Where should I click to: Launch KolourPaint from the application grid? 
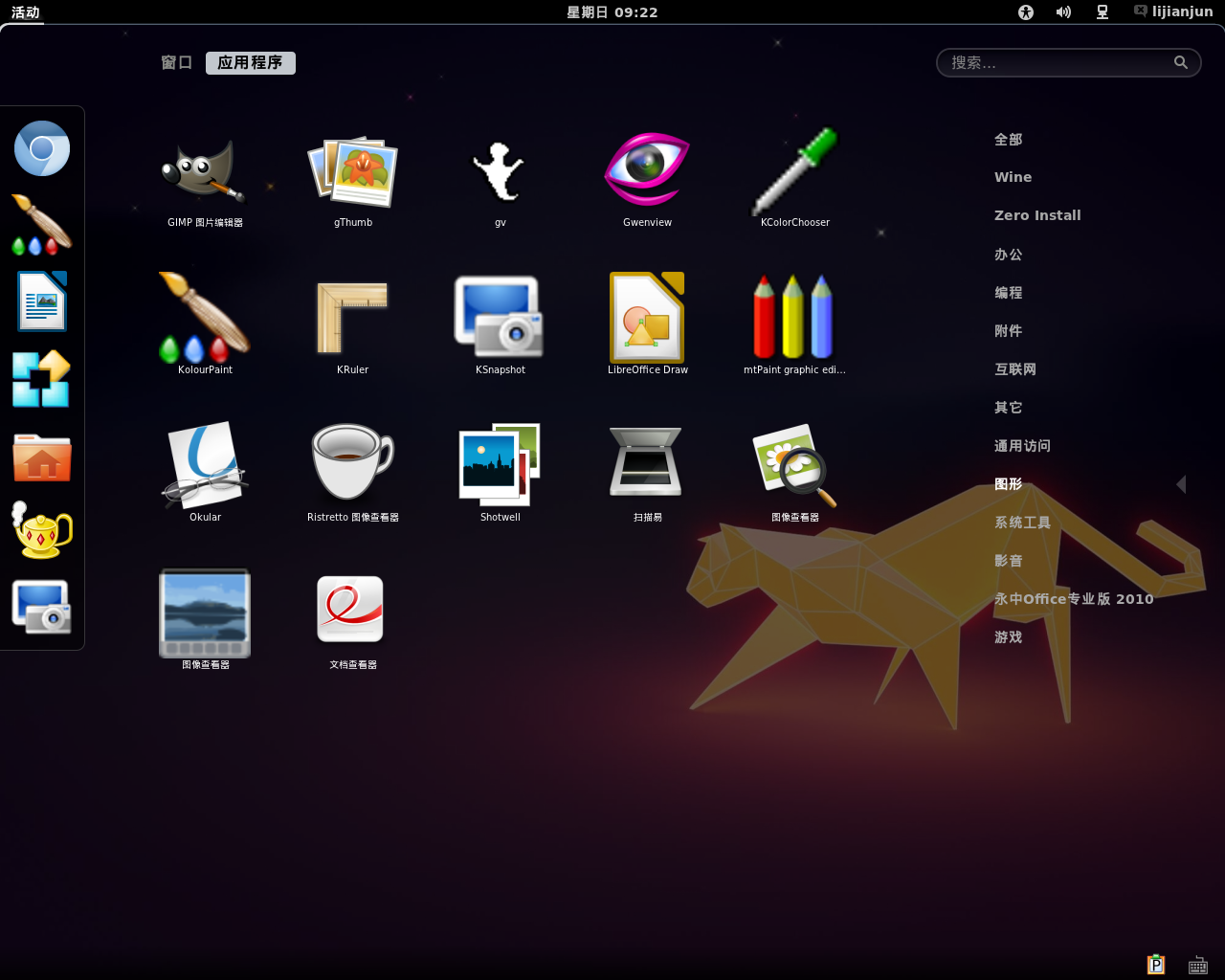(205, 323)
